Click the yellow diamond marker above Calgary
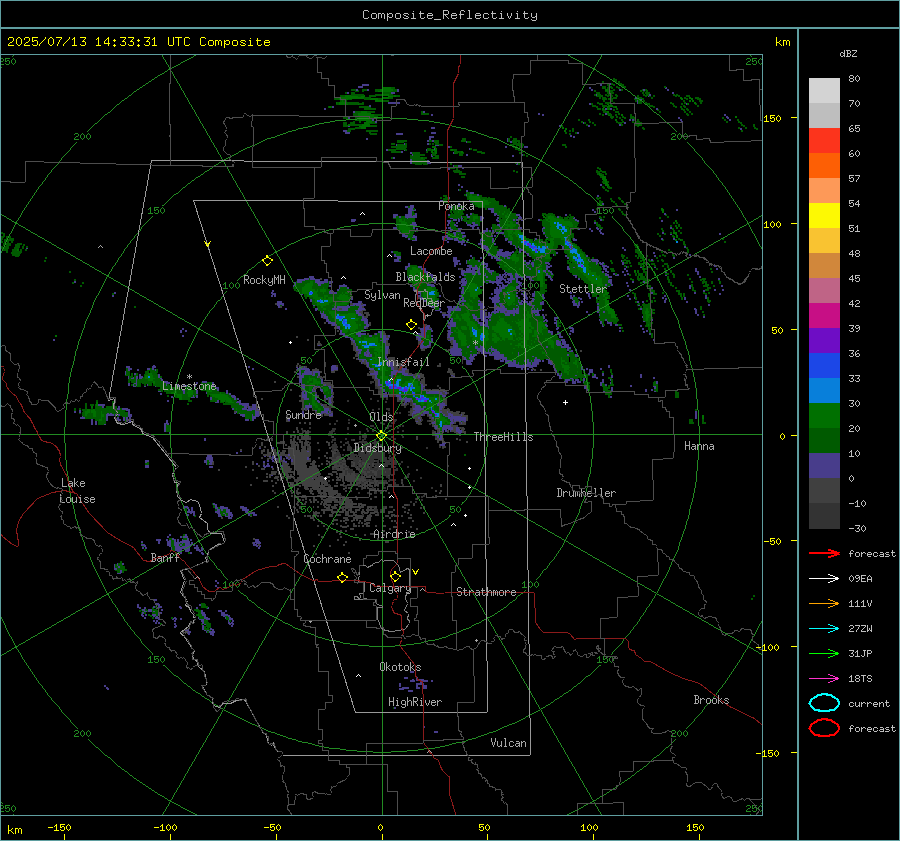Viewport: 900px width, 841px height. pyautogui.click(x=395, y=576)
